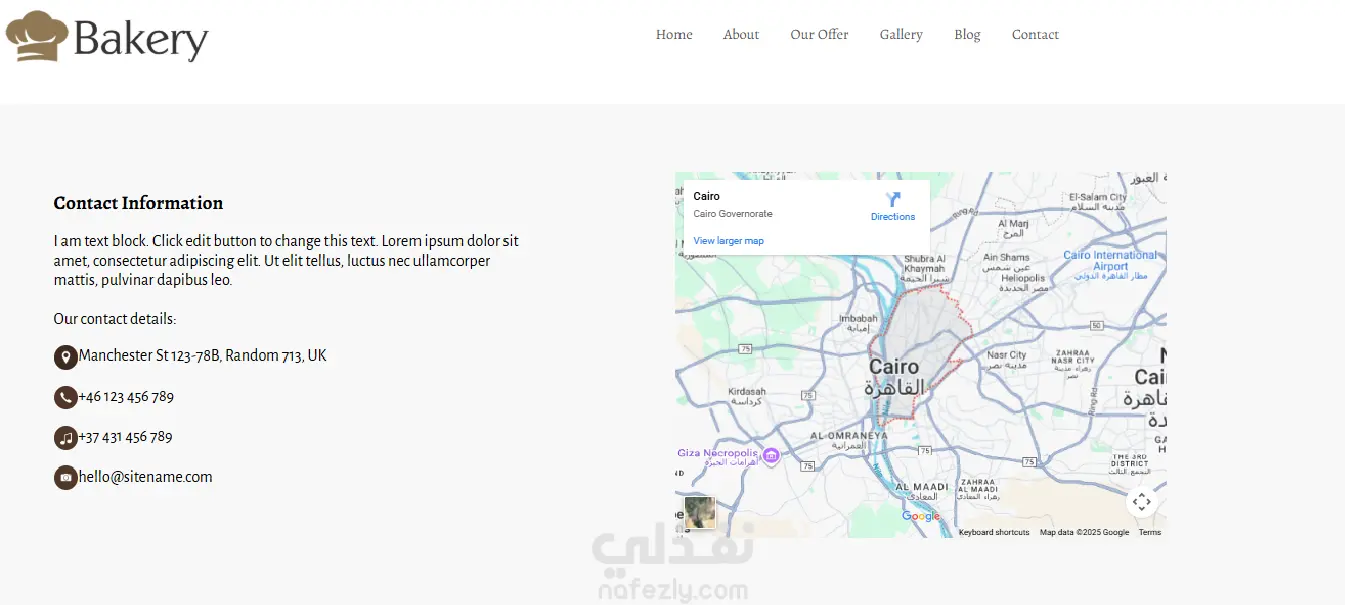This screenshot has height=605, width=1345.
Task: Toggle satellite view thumbnail on the map
Action: point(700,512)
